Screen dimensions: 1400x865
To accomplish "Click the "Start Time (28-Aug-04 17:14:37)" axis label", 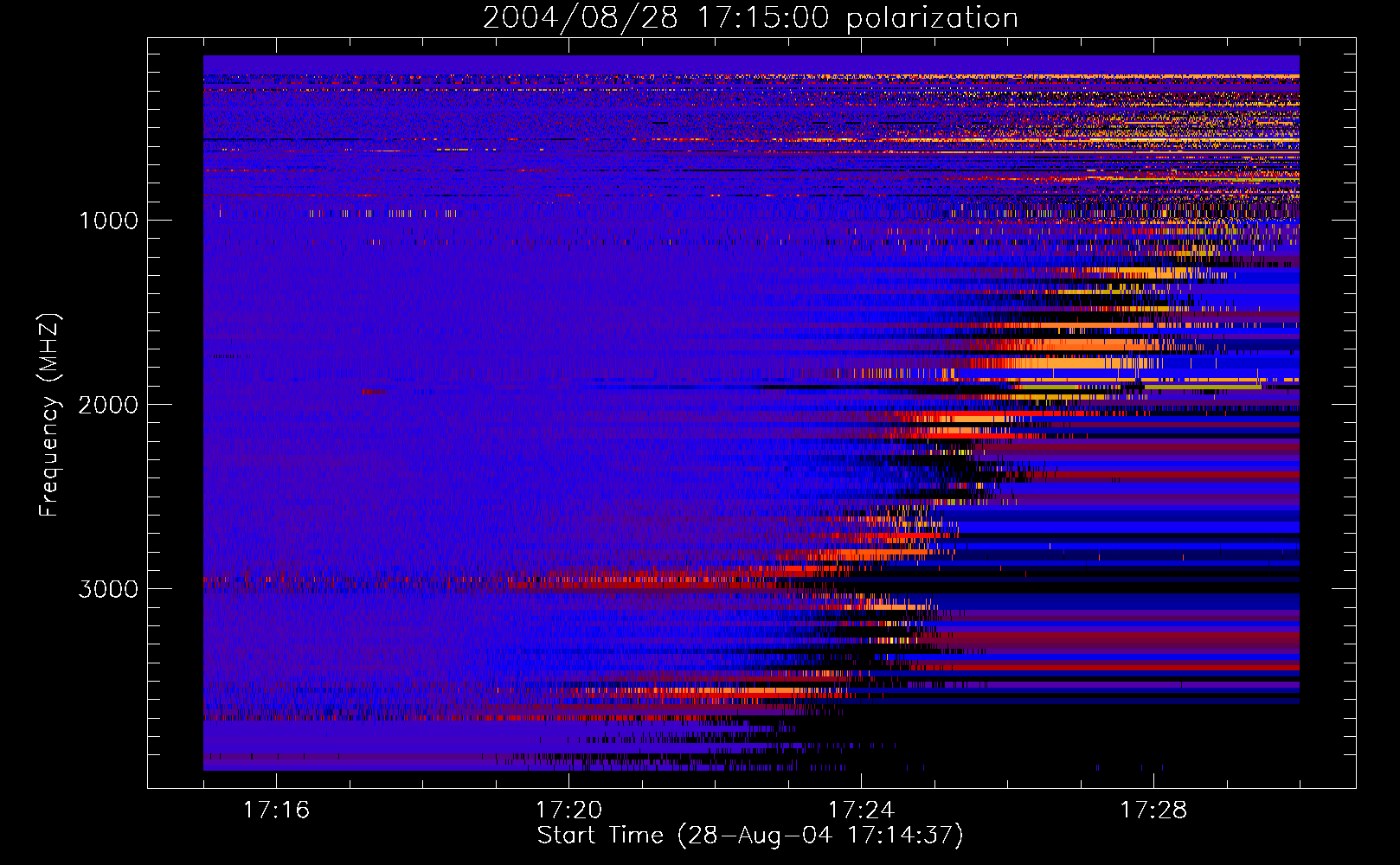I will coord(750,836).
